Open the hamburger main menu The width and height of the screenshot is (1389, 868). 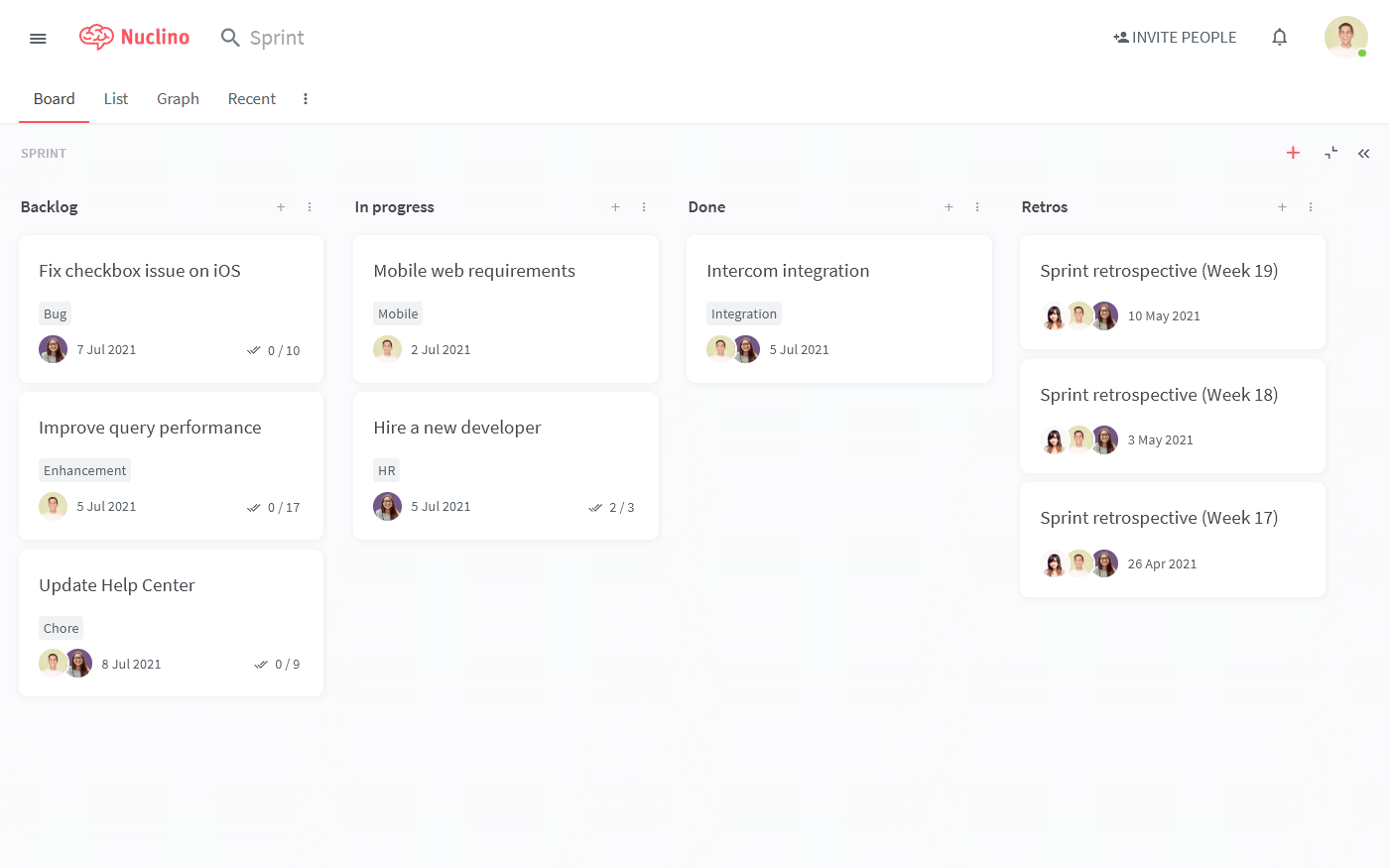pyautogui.click(x=38, y=38)
